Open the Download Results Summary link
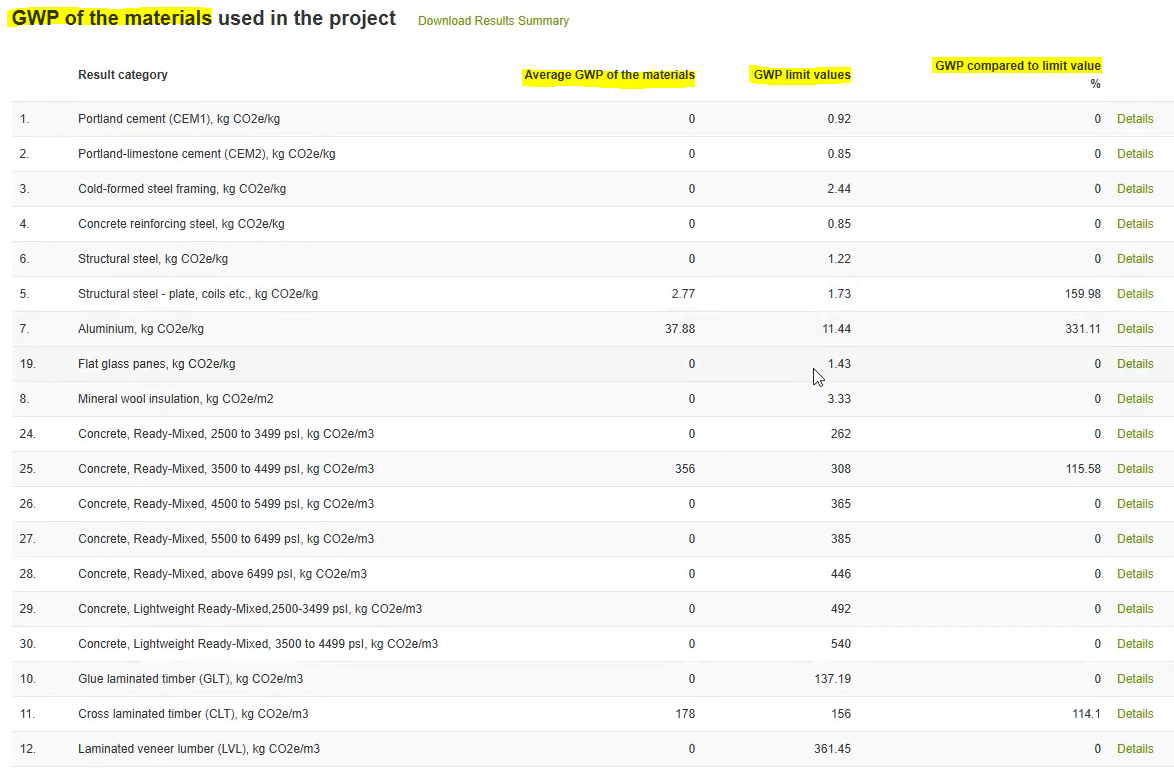 [x=492, y=20]
